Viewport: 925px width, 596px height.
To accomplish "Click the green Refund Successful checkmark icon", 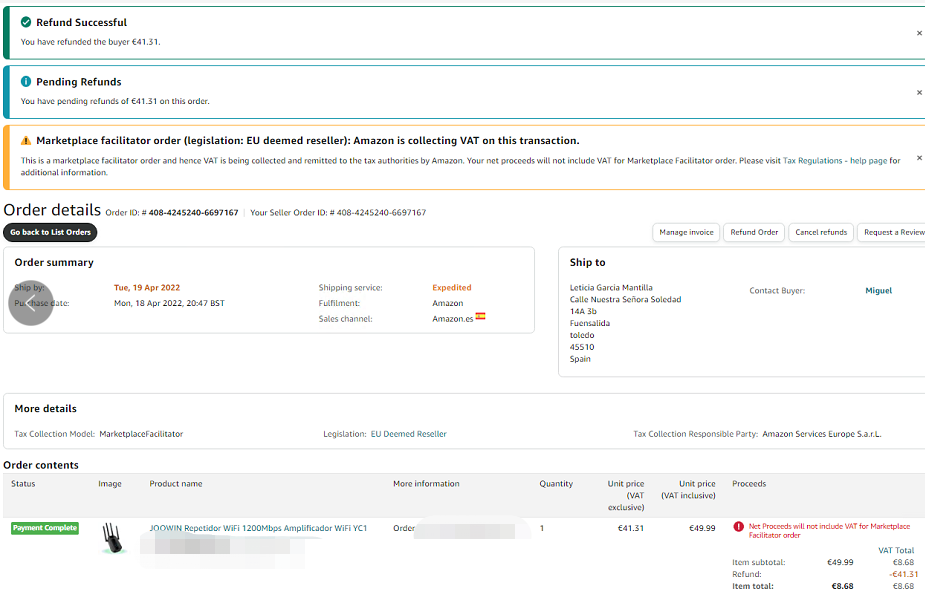I will click(26, 22).
